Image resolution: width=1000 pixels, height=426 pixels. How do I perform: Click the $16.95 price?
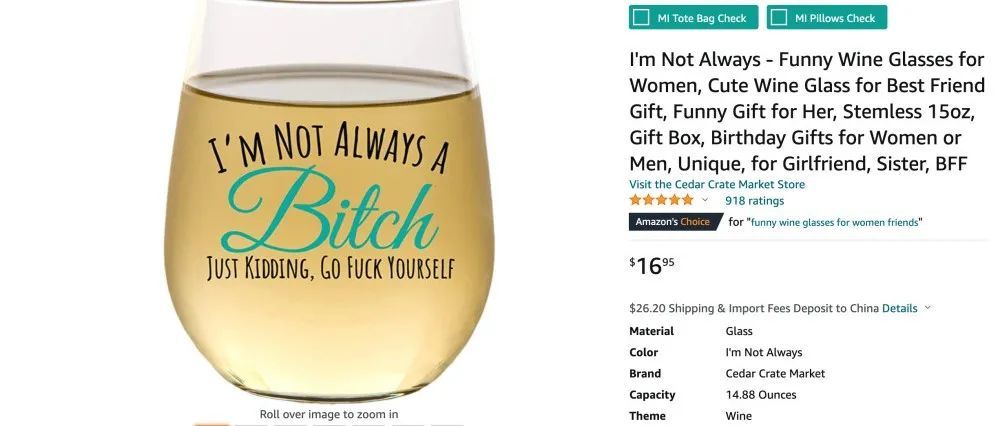[x=652, y=265]
